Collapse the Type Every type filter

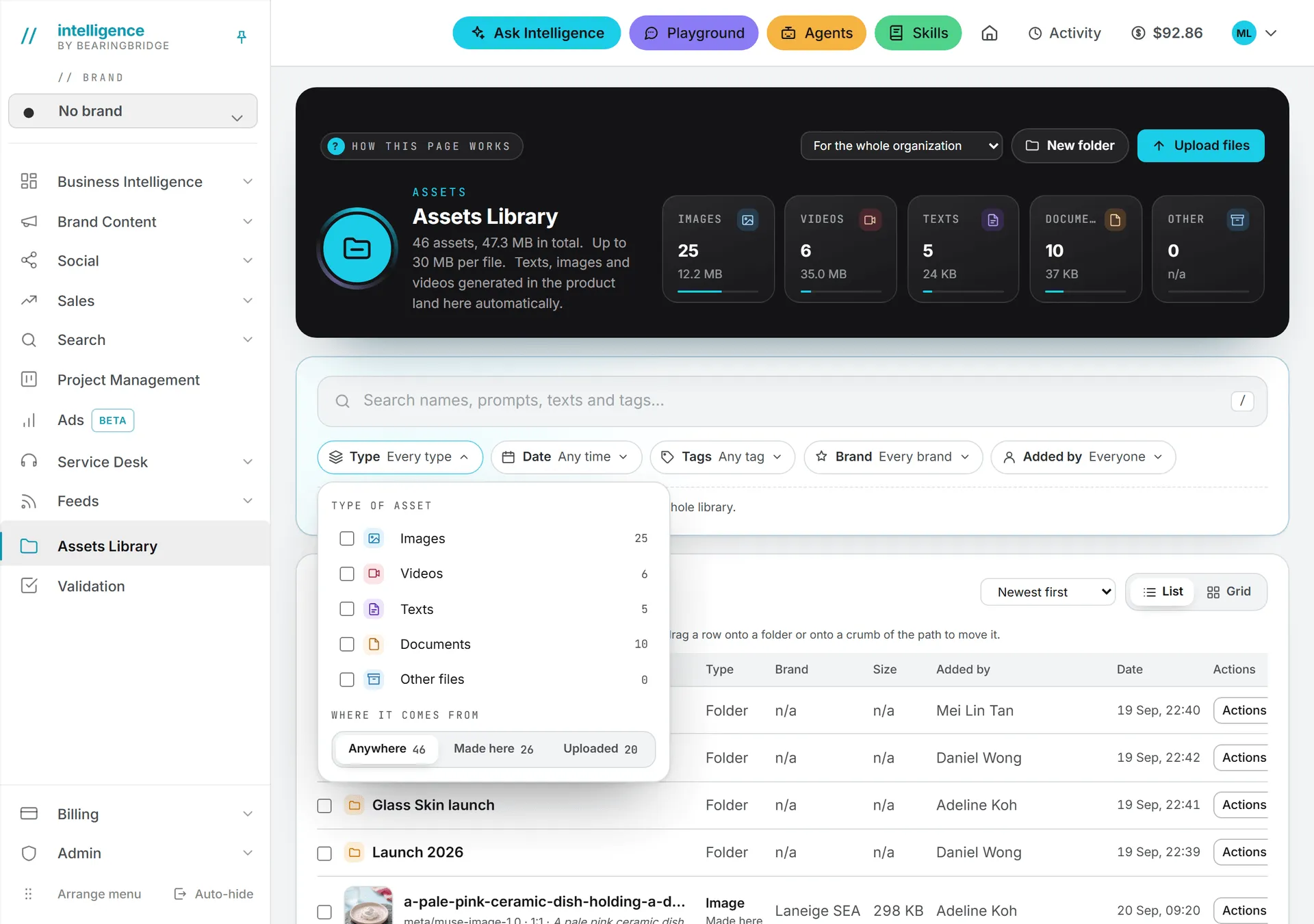(400, 457)
